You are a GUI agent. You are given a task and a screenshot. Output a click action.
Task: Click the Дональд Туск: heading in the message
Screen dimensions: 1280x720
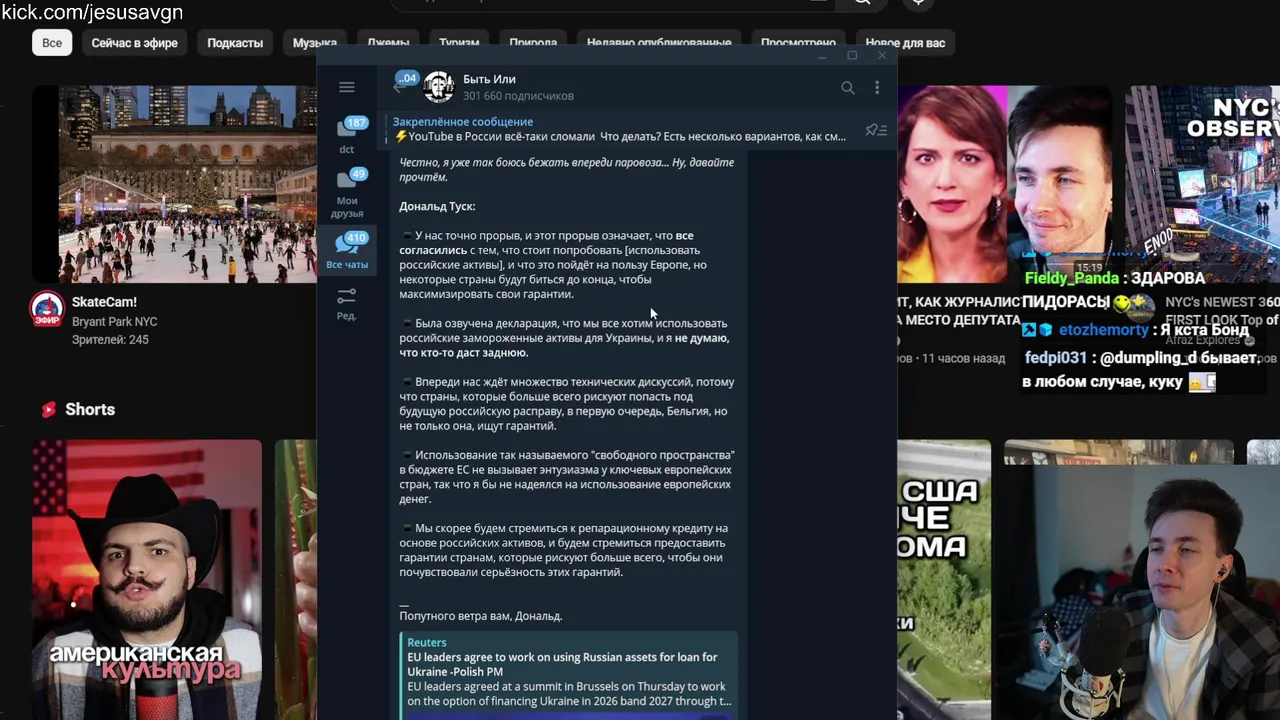[437, 206]
